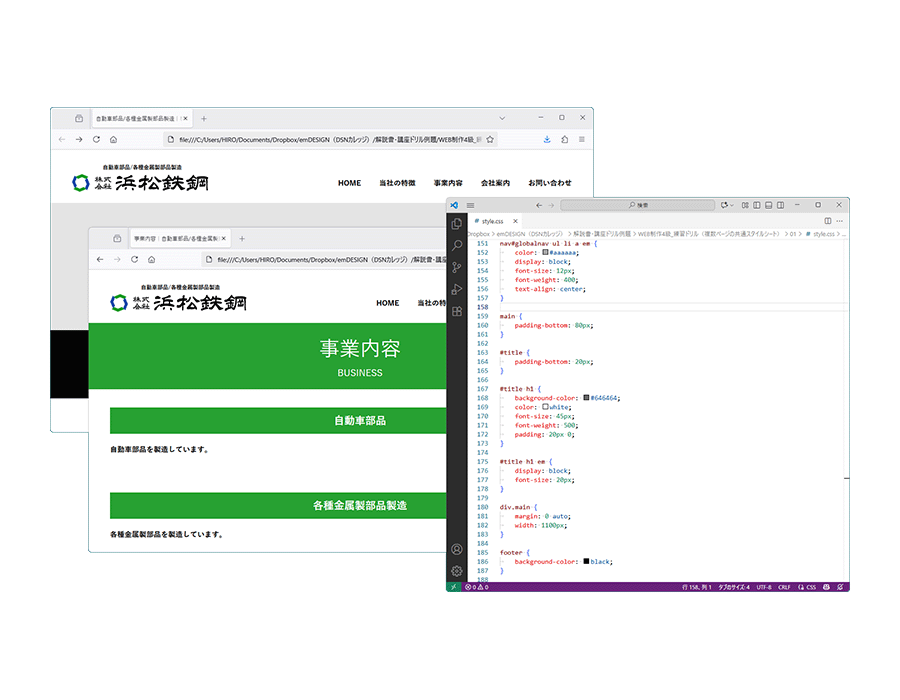This screenshot has width=900, height=700.
Task: Open the Run and Debug view
Action: point(457,290)
